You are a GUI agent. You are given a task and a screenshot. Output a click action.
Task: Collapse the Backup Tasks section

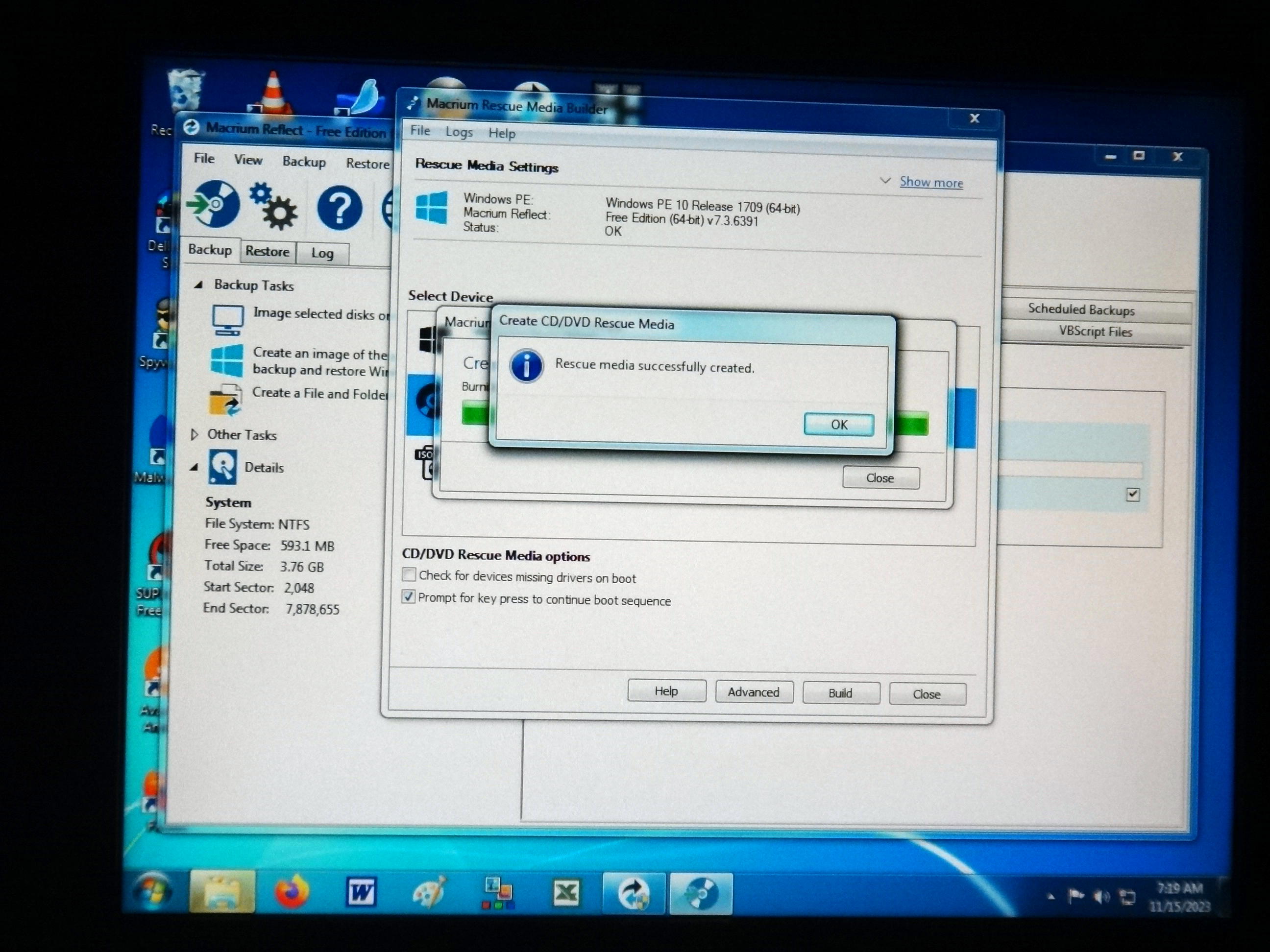click(x=198, y=284)
